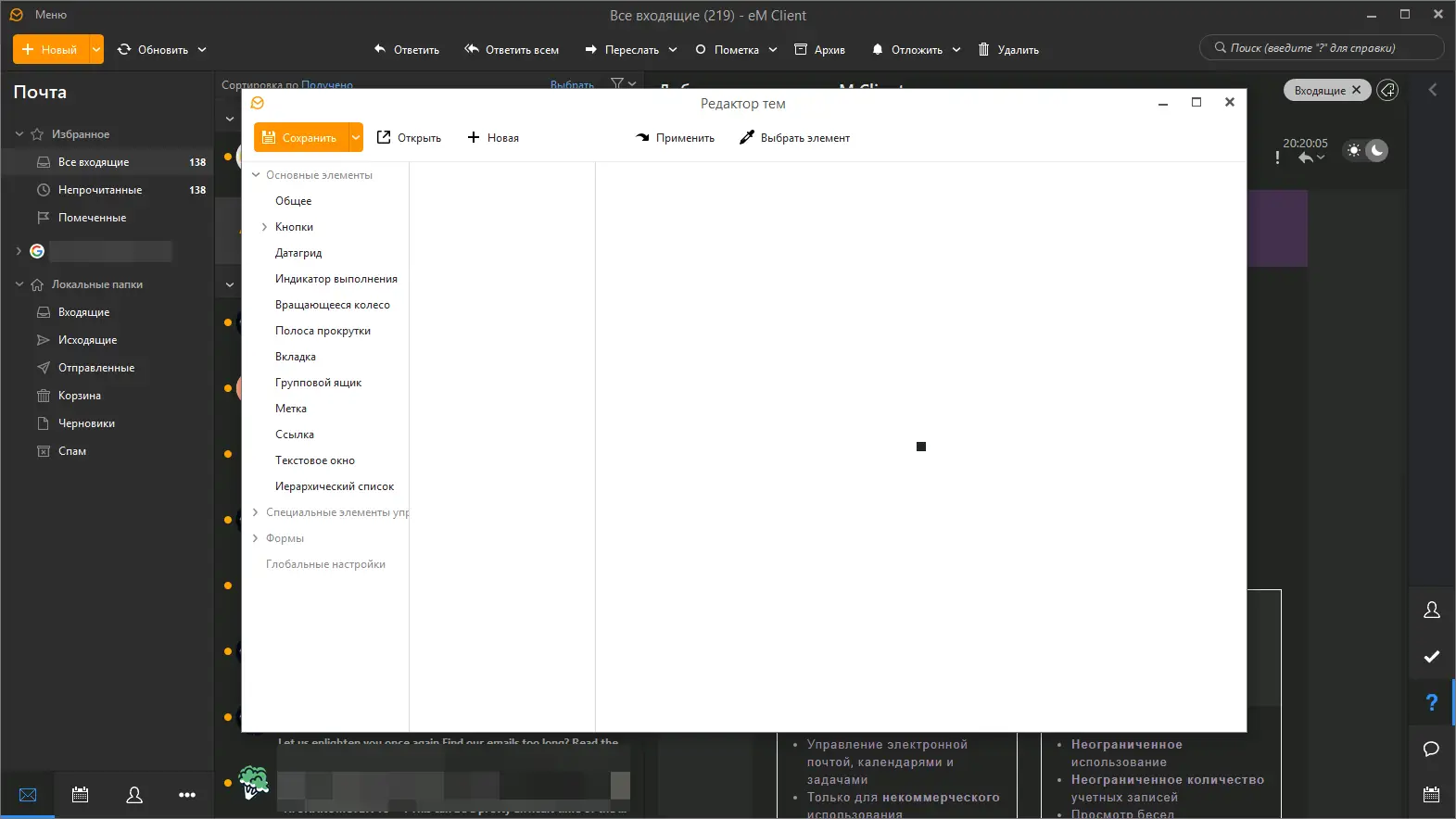
Task: Open the Меню in the title bar
Action: pos(50,15)
